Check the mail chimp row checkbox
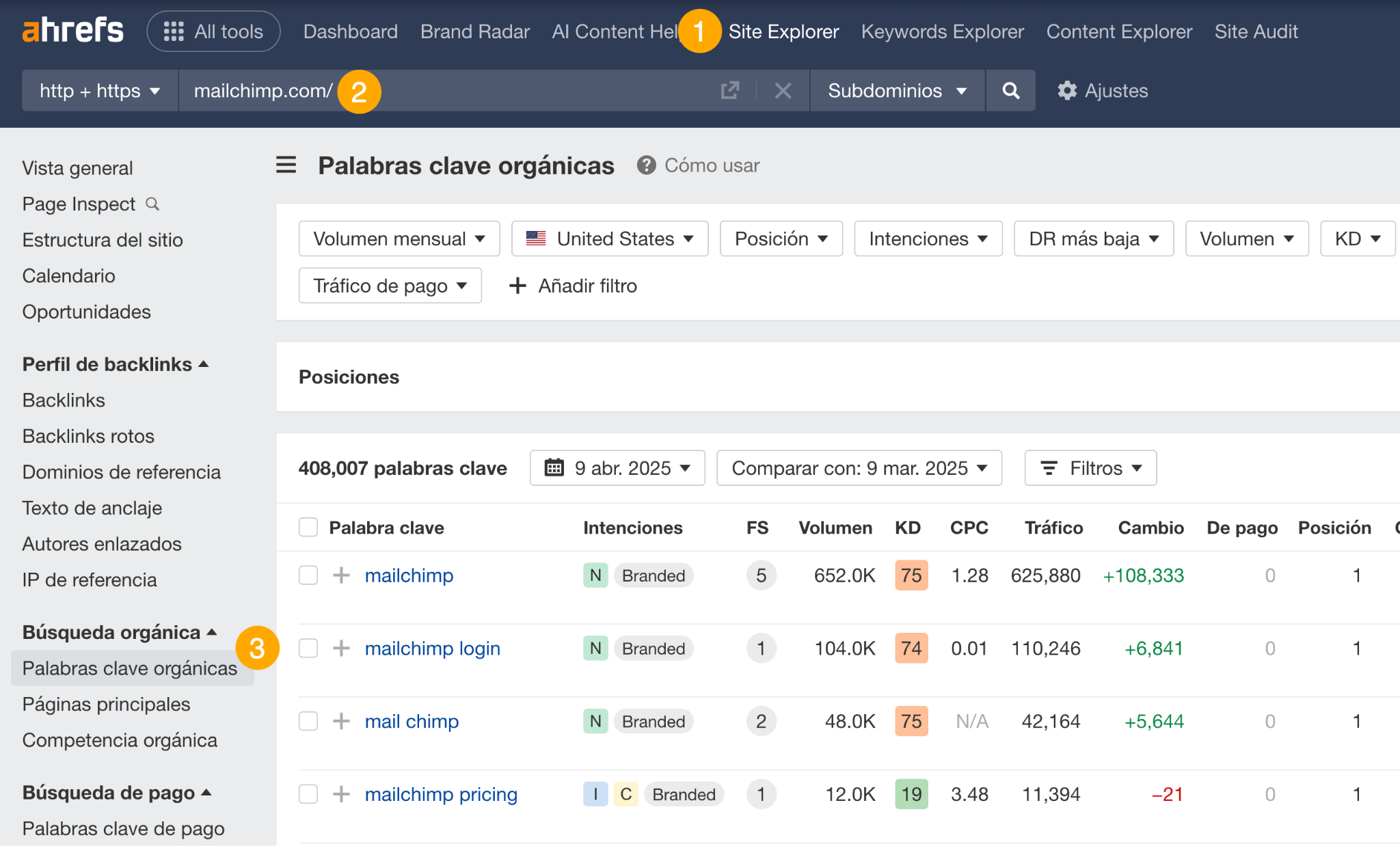Image resolution: width=1400 pixels, height=846 pixels. point(308,721)
